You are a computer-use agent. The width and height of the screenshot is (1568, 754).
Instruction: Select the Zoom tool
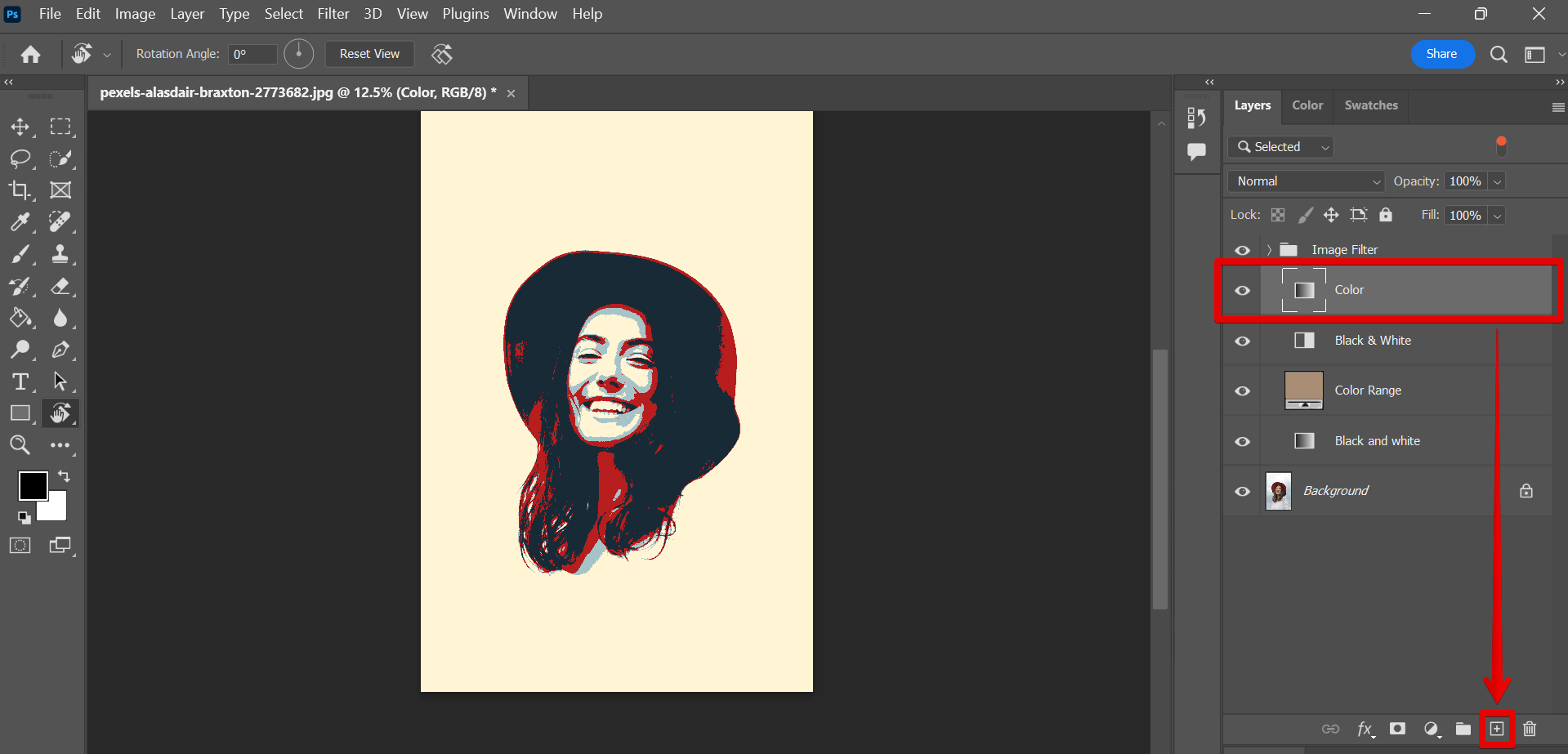[20, 445]
